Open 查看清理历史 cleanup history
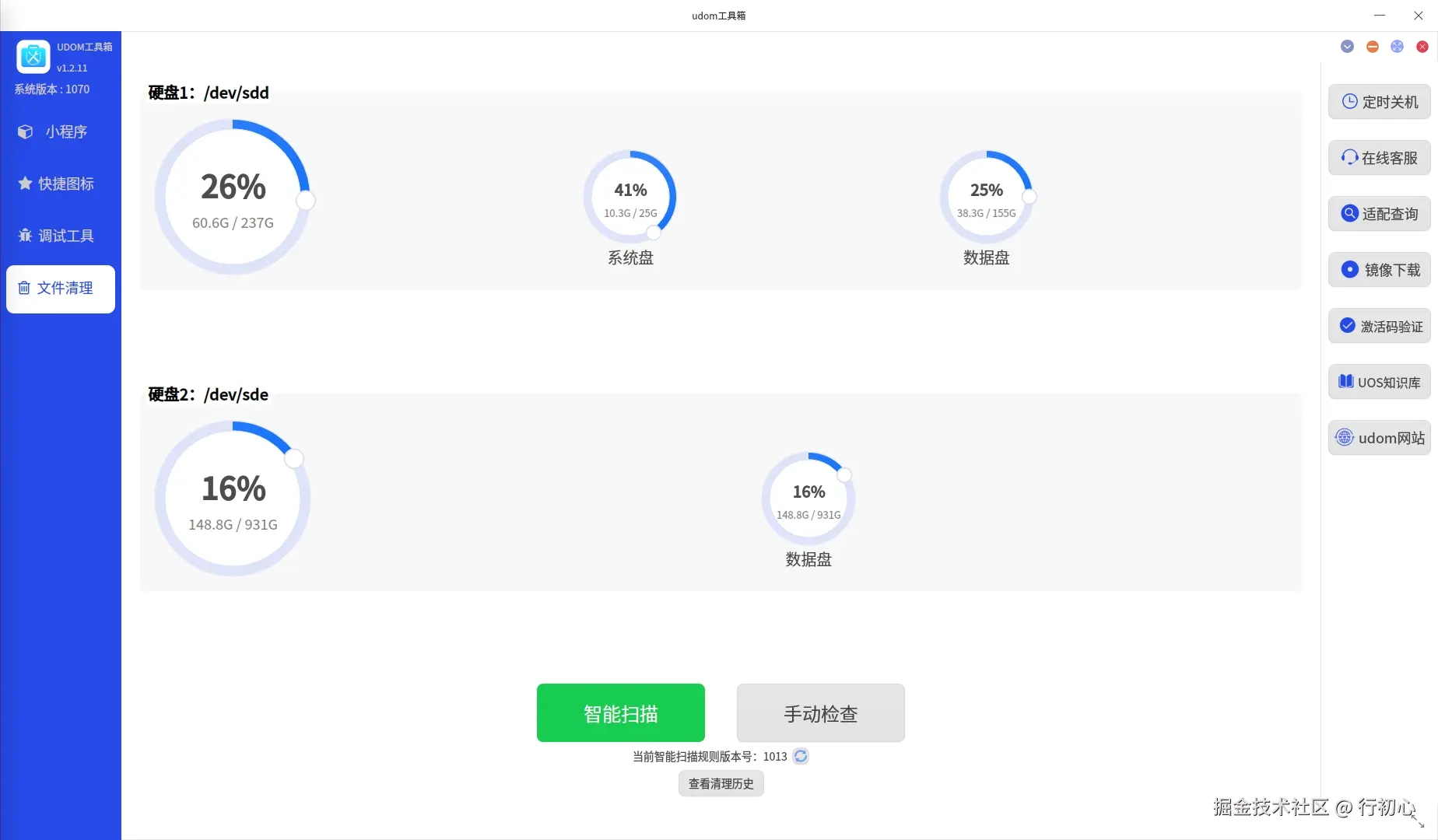The image size is (1438, 840). 720,783
